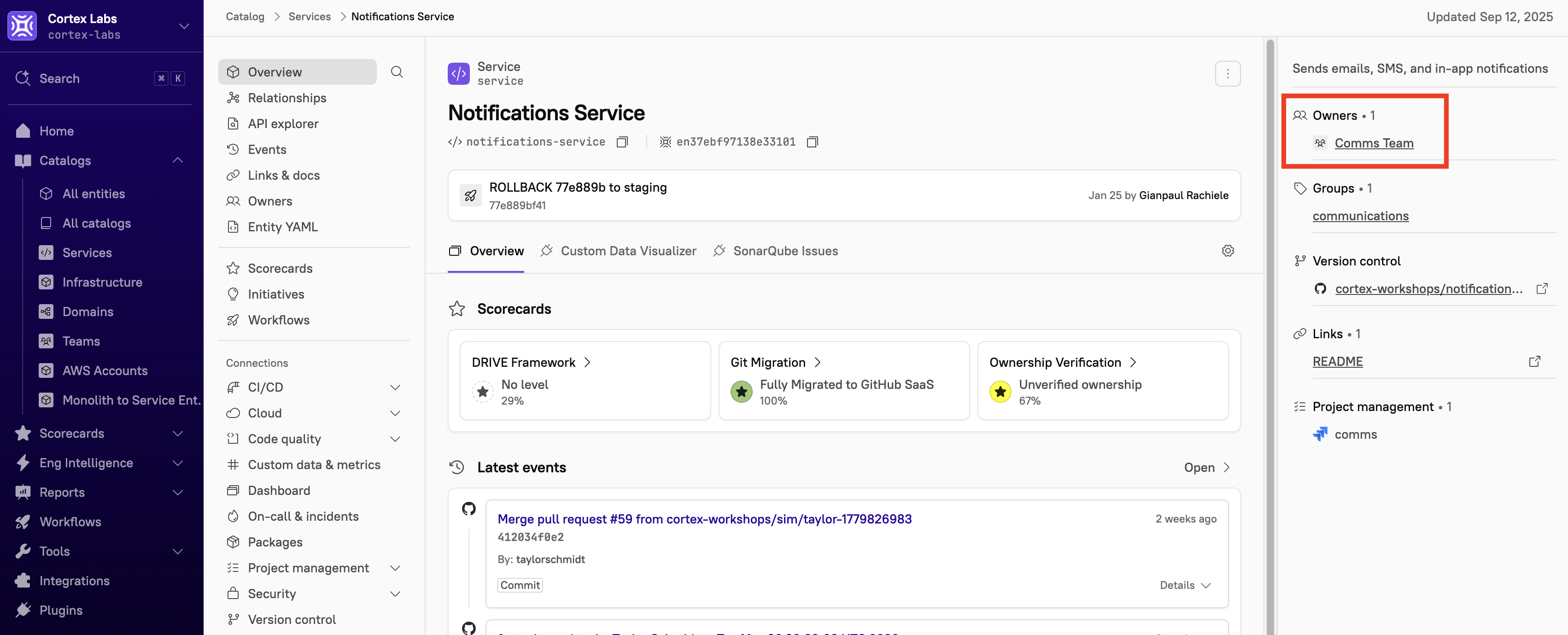Open the communications group link
This screenshot has width=1568, height=635.
[x=1360, y=216]
